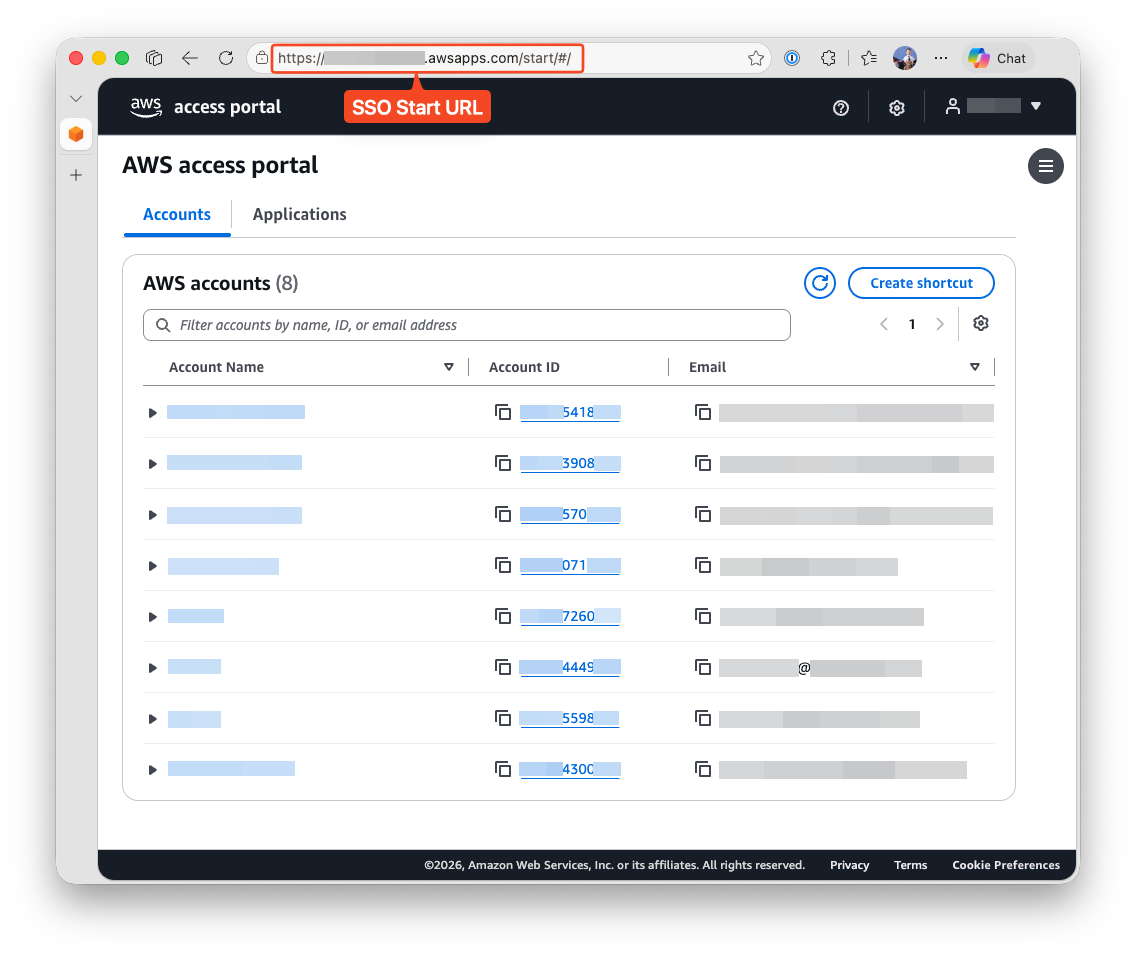Open the browser three-dot menu
Image resolution: width=1136 pixels, height=958 pixels.
940,58
